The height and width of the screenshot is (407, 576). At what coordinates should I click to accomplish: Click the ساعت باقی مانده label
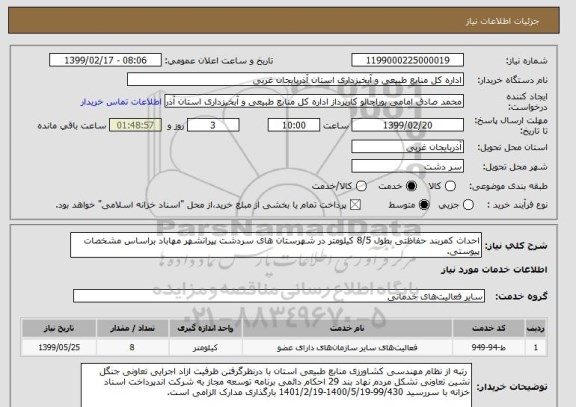(x=72, y=126)
